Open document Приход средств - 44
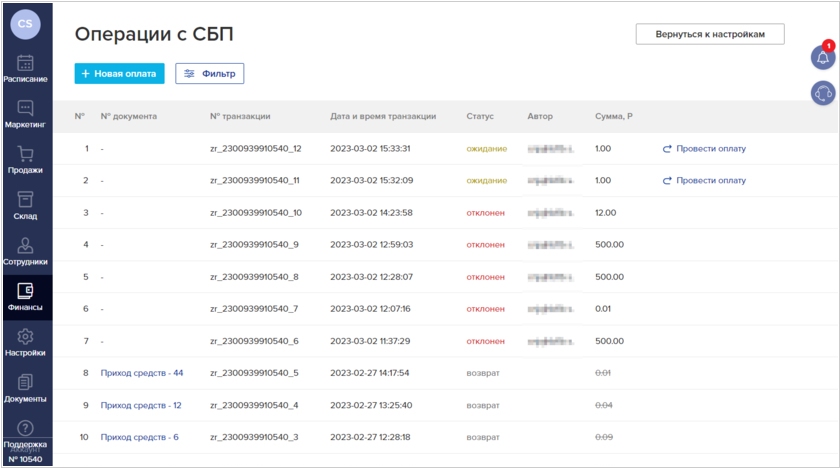Image resolution: width=840 pixels, height=468 pixels. tap(142, 373)
